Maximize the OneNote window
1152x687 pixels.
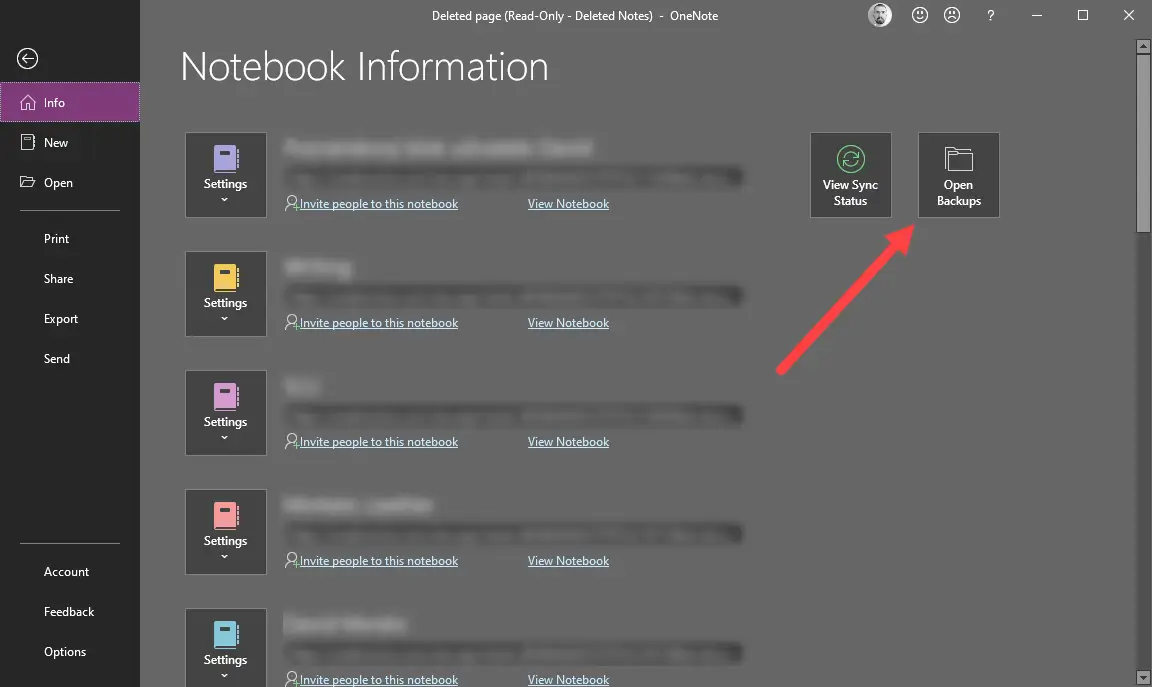pos(1082,15)
